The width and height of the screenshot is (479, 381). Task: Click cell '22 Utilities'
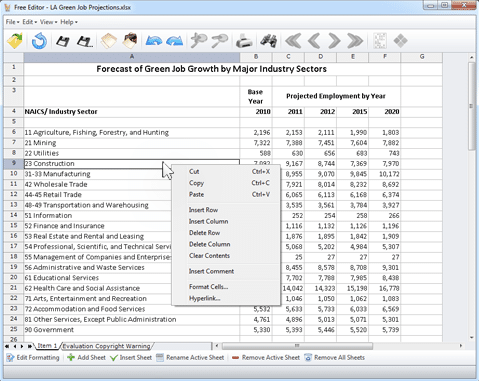(132, 153)
